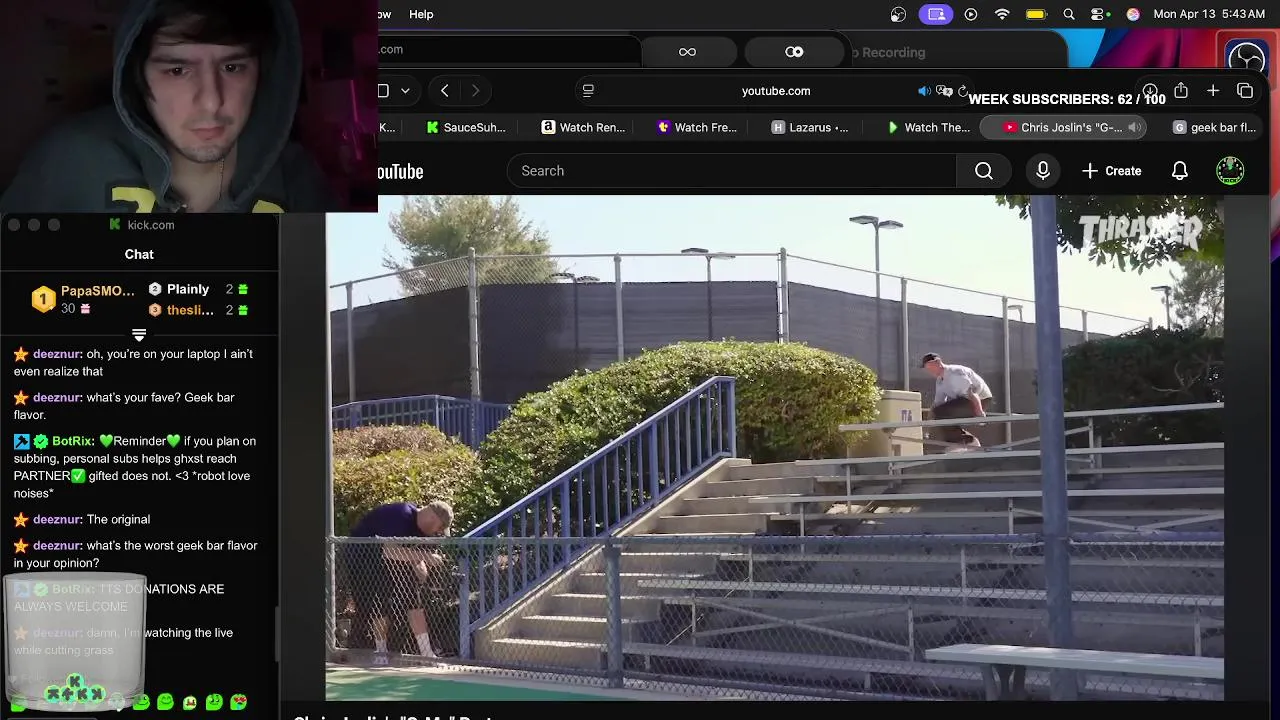Mute audio via address bar speaker icon

point(924,91)
